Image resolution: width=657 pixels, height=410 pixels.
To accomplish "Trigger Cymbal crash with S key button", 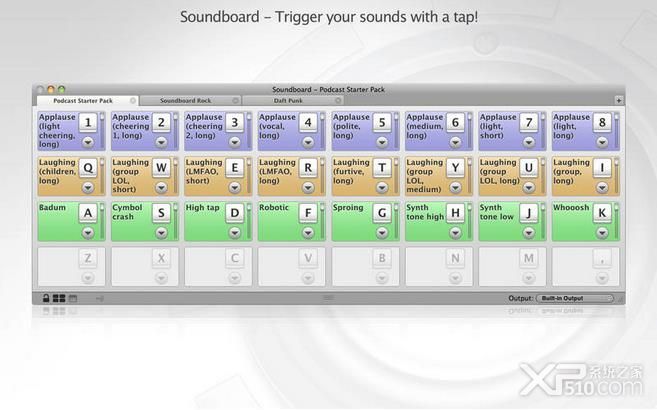I will [161, 213].
